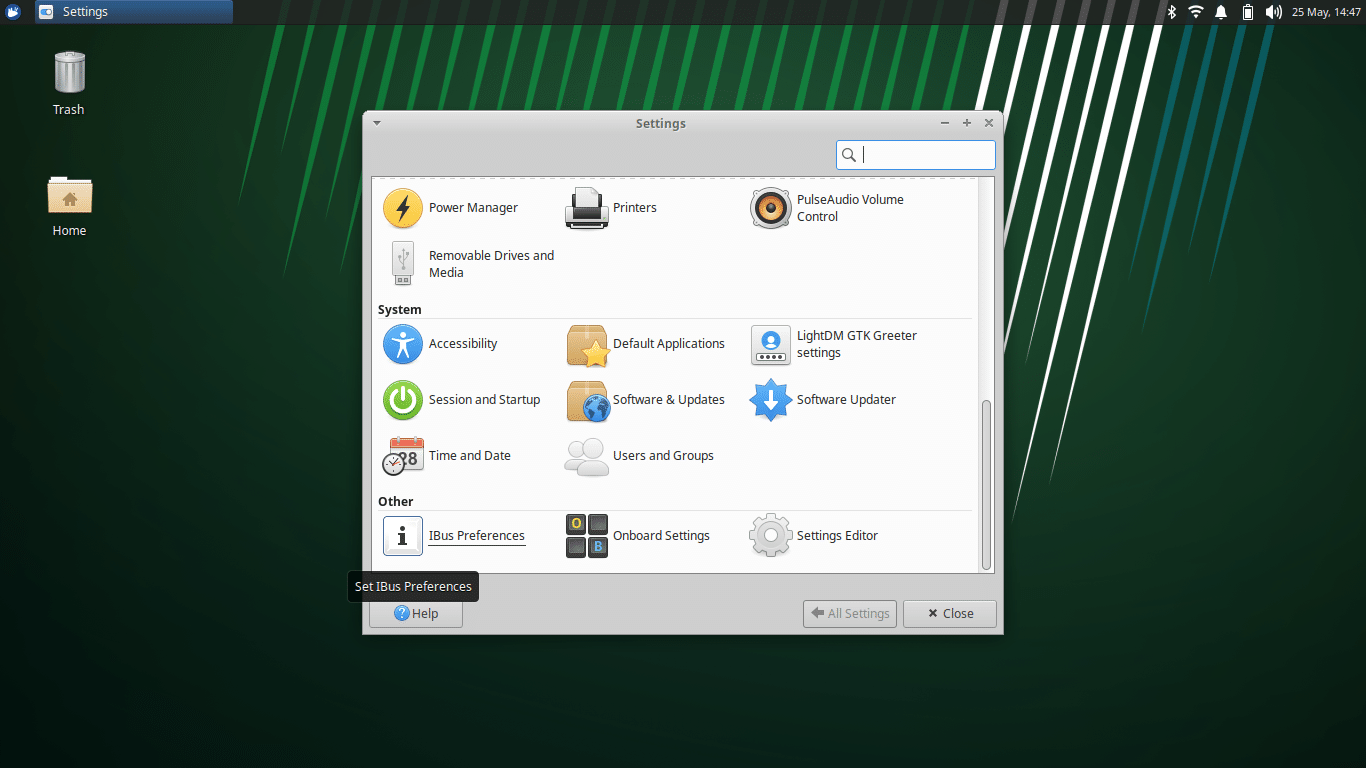This screenshot has height=768, width=1366.
Task: Open LightDM GTK Greeter settings icon
Action: [771, 345]
